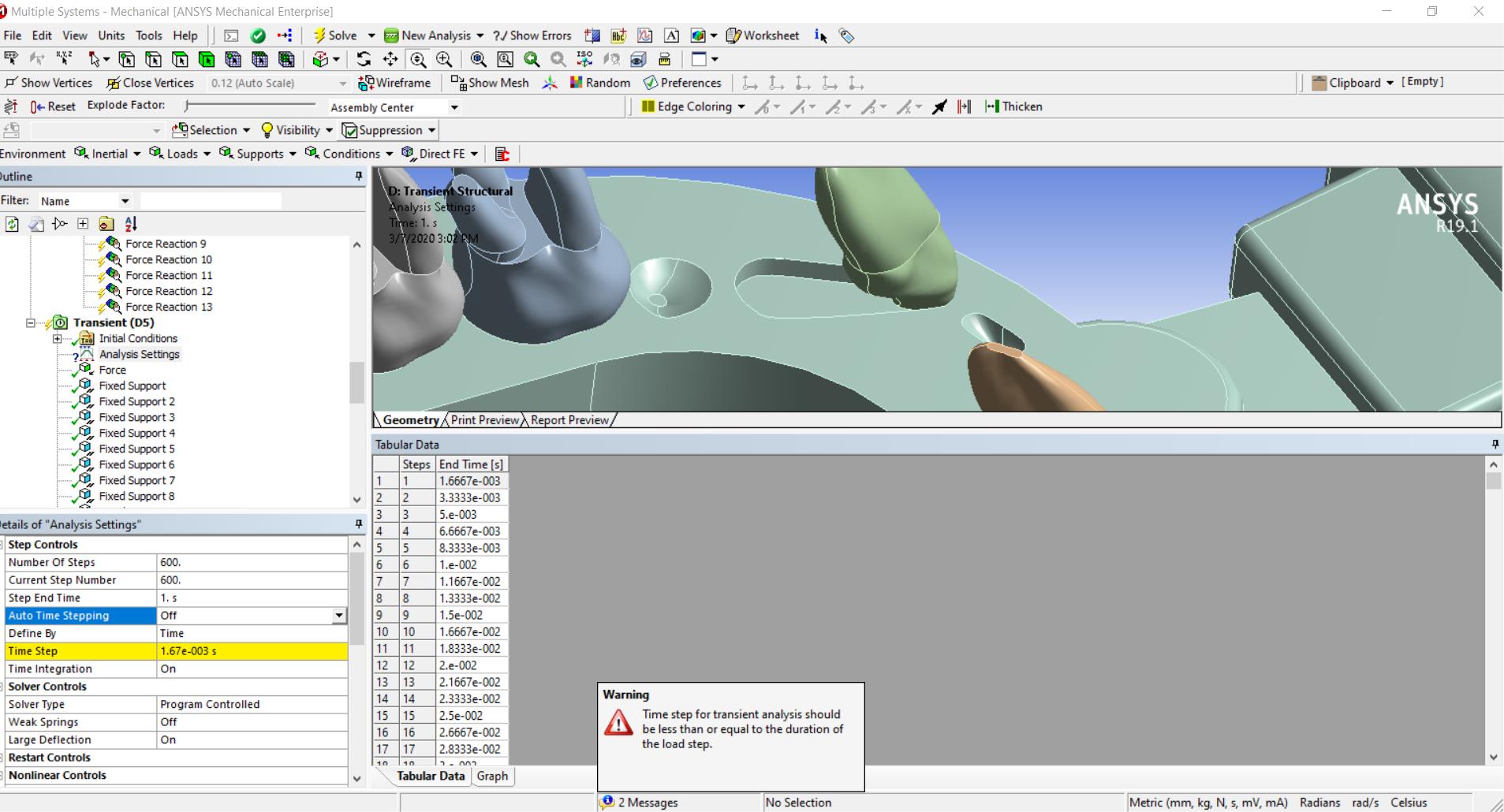This screenshot has width=1504, height=812.
Task: Click the Refresh outline tree icon
Action: tap(12, 224)
